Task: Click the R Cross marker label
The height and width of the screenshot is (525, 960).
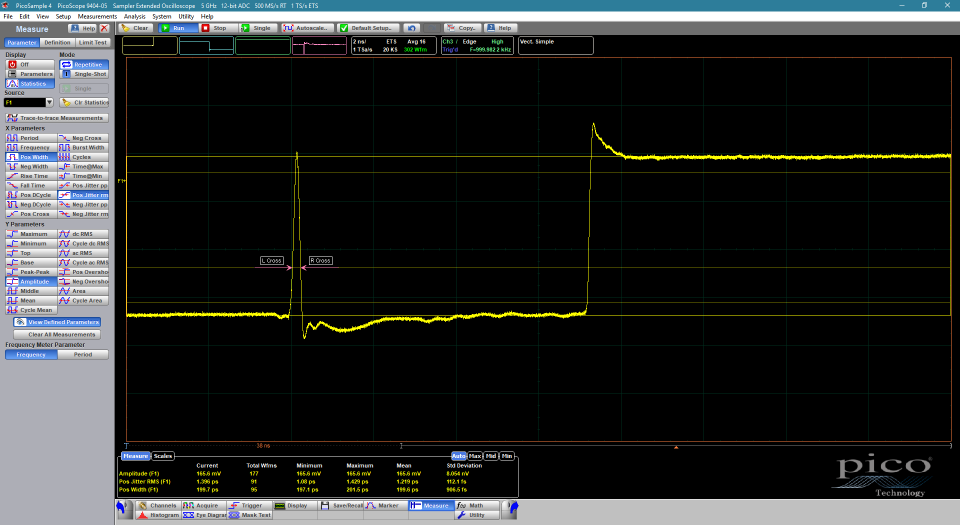Action: (320, 260)
